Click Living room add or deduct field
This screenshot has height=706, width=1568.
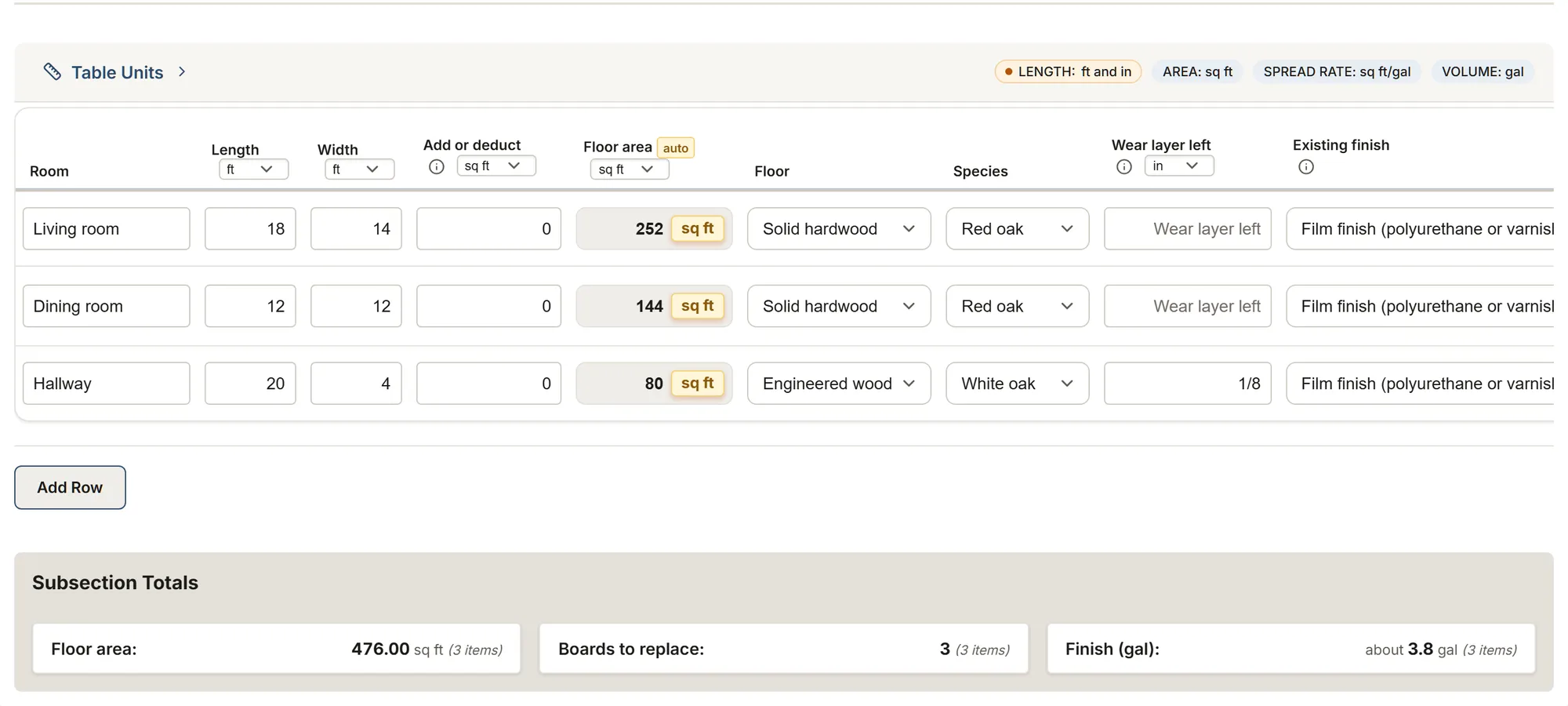tap(488, 228)
